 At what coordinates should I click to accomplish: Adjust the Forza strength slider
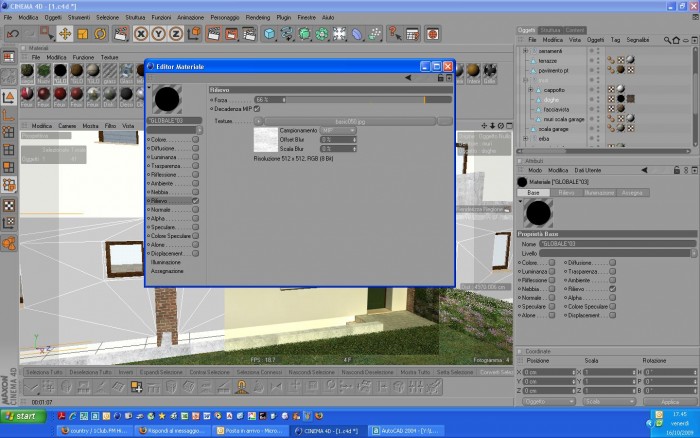click(x=353, y=100)
